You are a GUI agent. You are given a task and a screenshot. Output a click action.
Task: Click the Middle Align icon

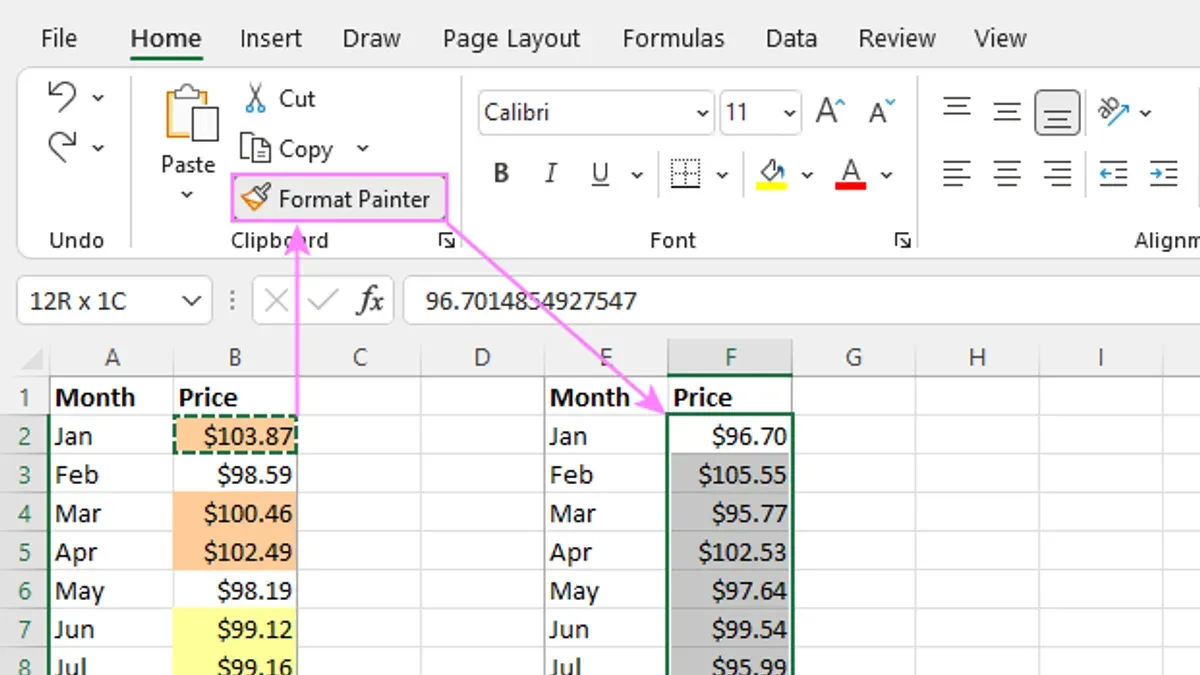[x=1007, y=112]
